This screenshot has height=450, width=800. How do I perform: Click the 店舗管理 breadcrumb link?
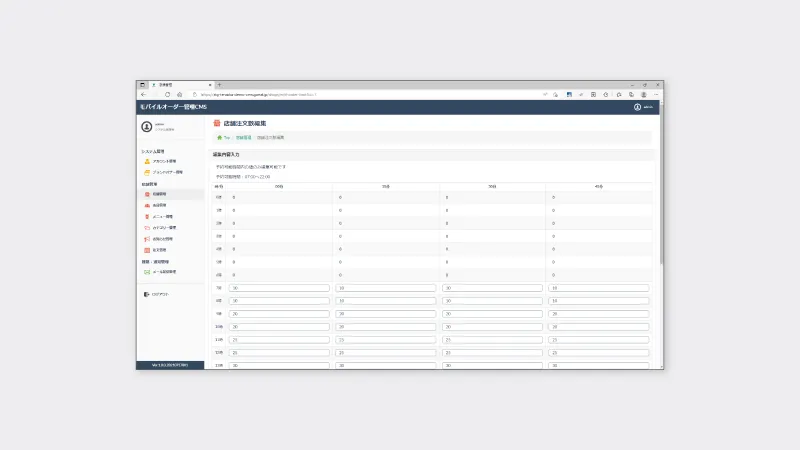tap(243, 136)
